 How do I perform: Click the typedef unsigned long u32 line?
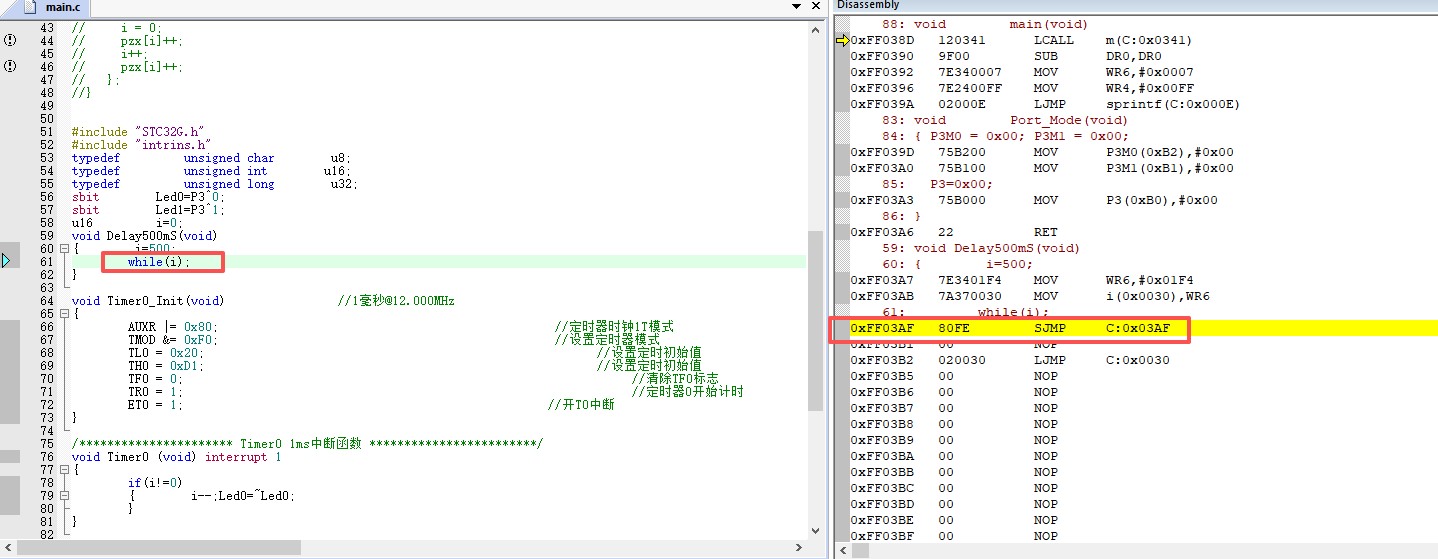(x=215, y=183)
